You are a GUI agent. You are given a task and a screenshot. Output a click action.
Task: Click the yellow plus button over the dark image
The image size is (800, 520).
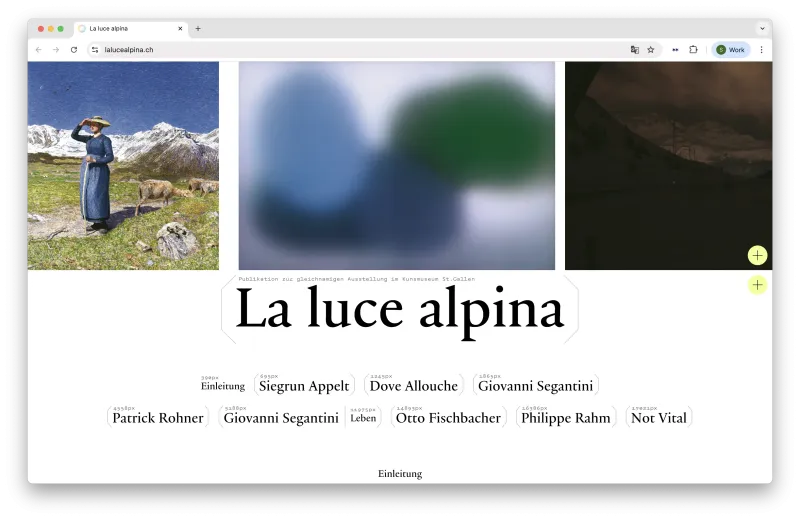click(757, 255)
